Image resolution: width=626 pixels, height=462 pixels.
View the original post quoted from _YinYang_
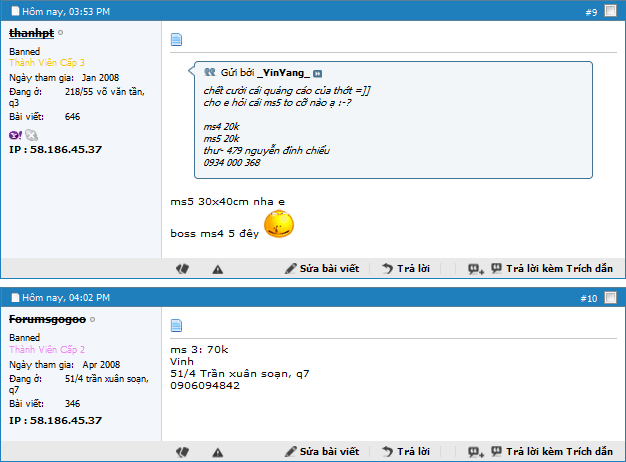click(x=317, y=73)
